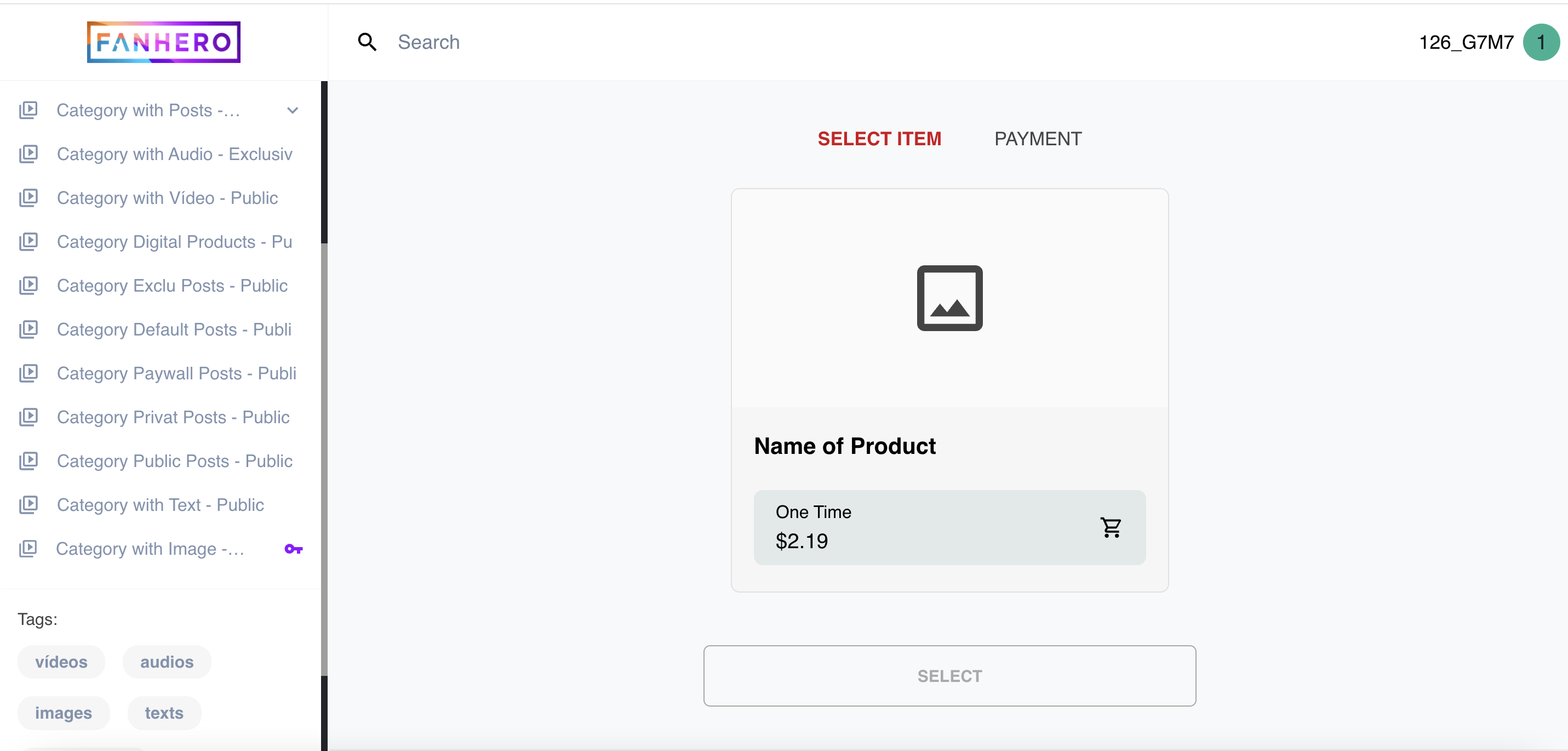
Task: Click the key icon next to Category with Image
Action: coord(293,549)
